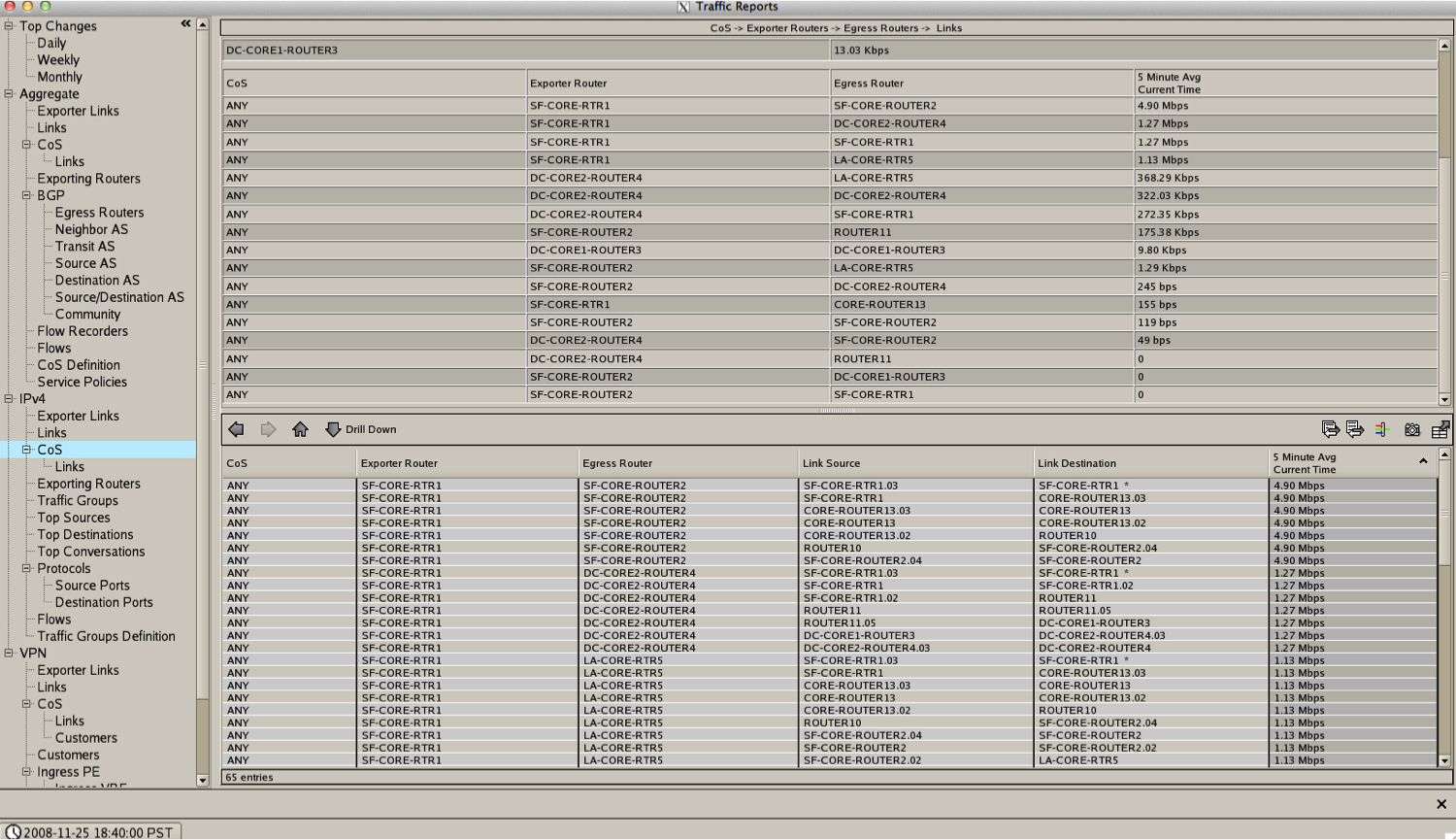Click the lower table's scroll-up arrow

[1444, 454]
